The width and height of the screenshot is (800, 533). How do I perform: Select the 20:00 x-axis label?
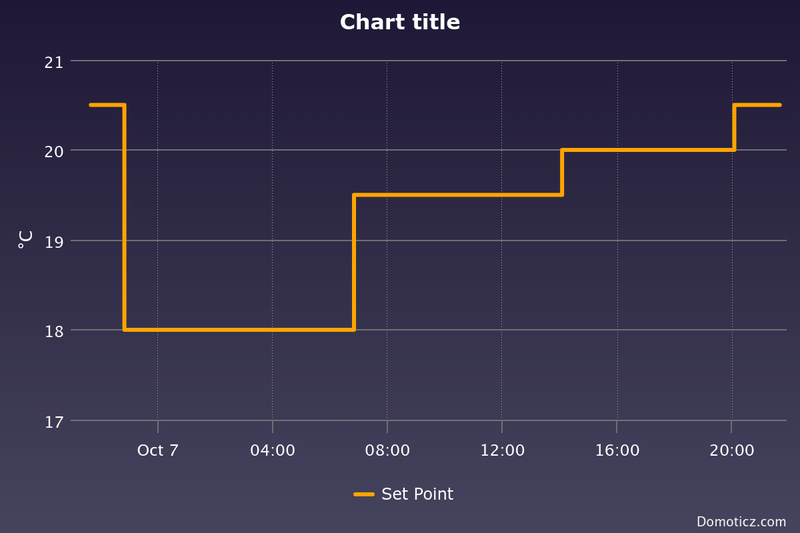[732, 451]
